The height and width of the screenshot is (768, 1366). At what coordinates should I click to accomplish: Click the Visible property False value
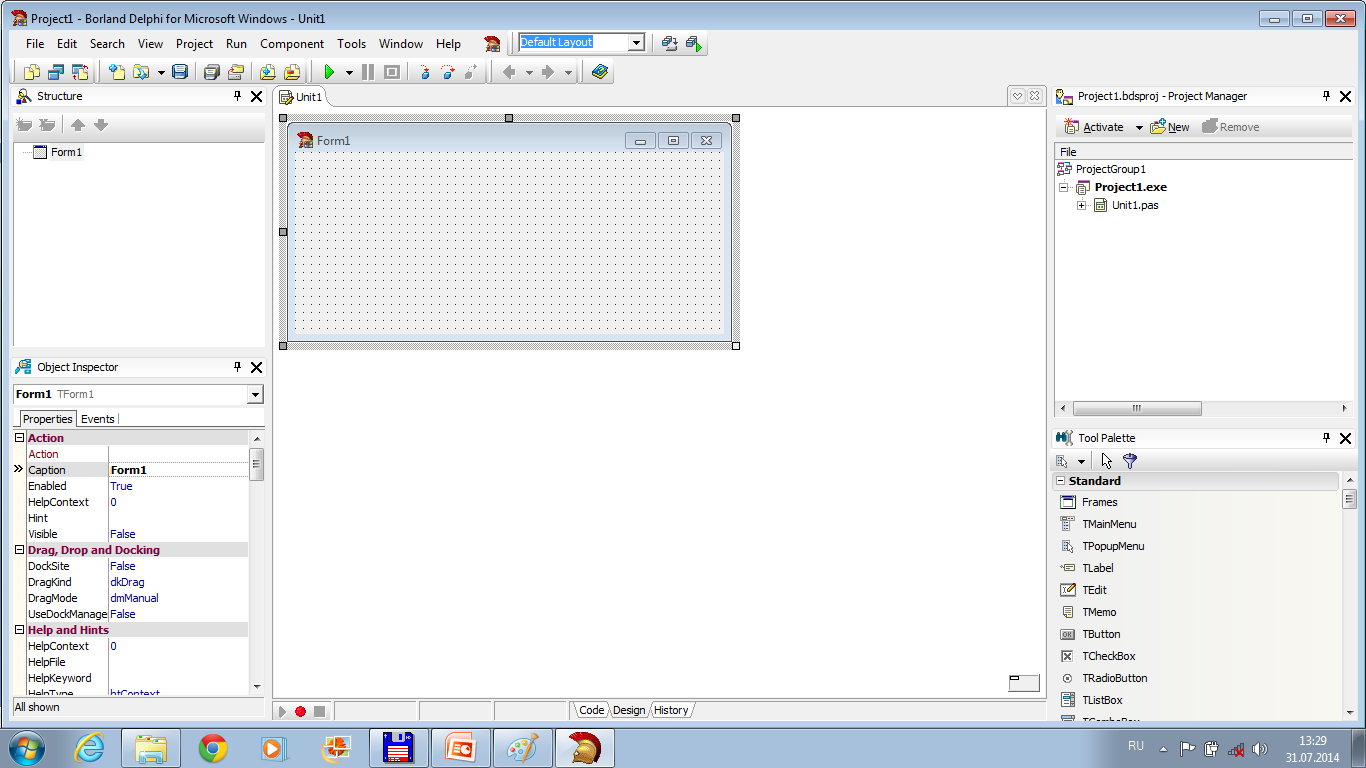point(179,534)
